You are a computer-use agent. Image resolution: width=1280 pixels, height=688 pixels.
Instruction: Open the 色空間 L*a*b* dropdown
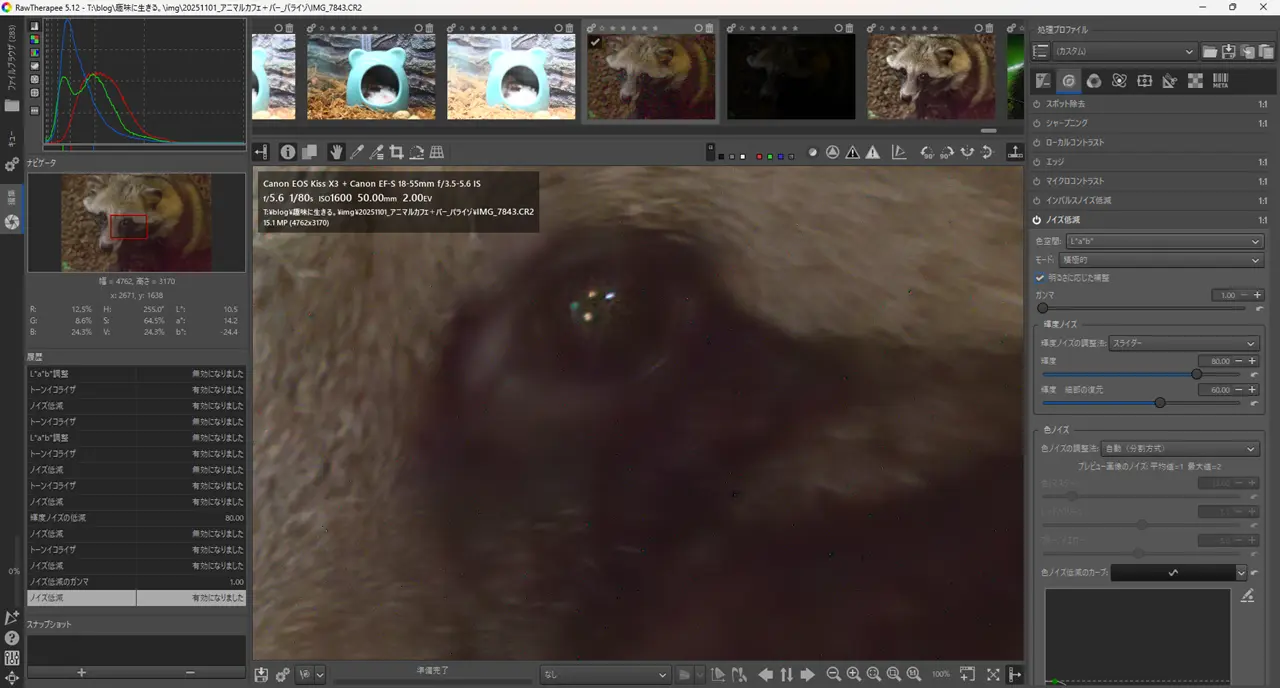tap(1165, 241)
